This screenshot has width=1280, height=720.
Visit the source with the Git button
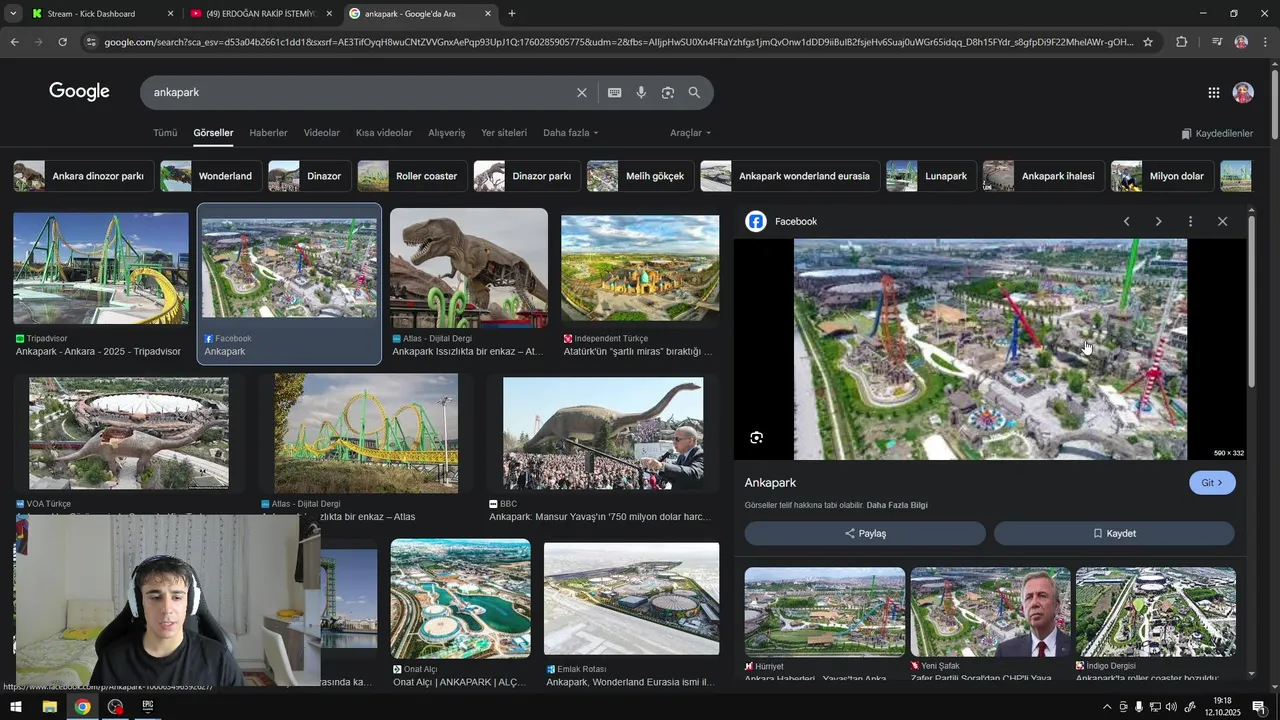[x=1212, y=483]
